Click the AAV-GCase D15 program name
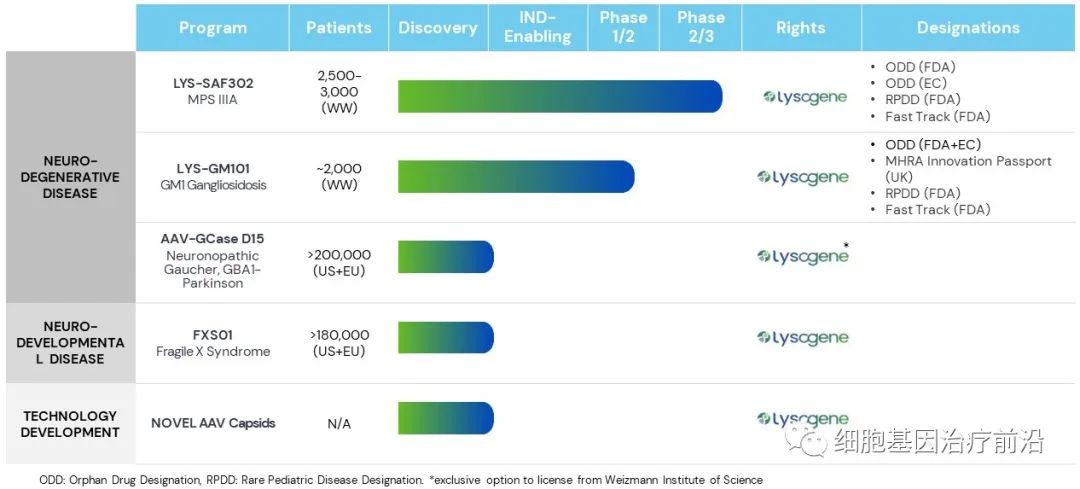Viewport: 1080px width, 489px height. pos(213,239)
